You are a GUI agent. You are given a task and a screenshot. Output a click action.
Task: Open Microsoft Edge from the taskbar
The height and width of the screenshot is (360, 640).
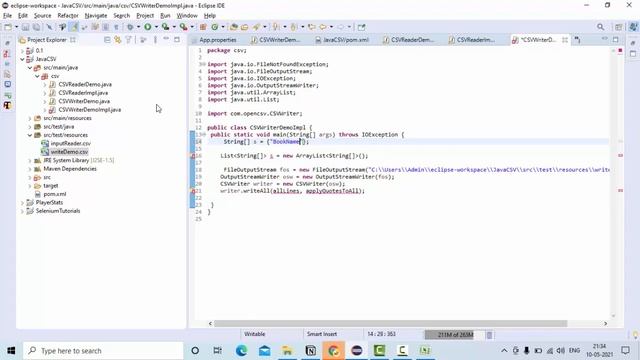pyautogui.click(x=241, y=351)
